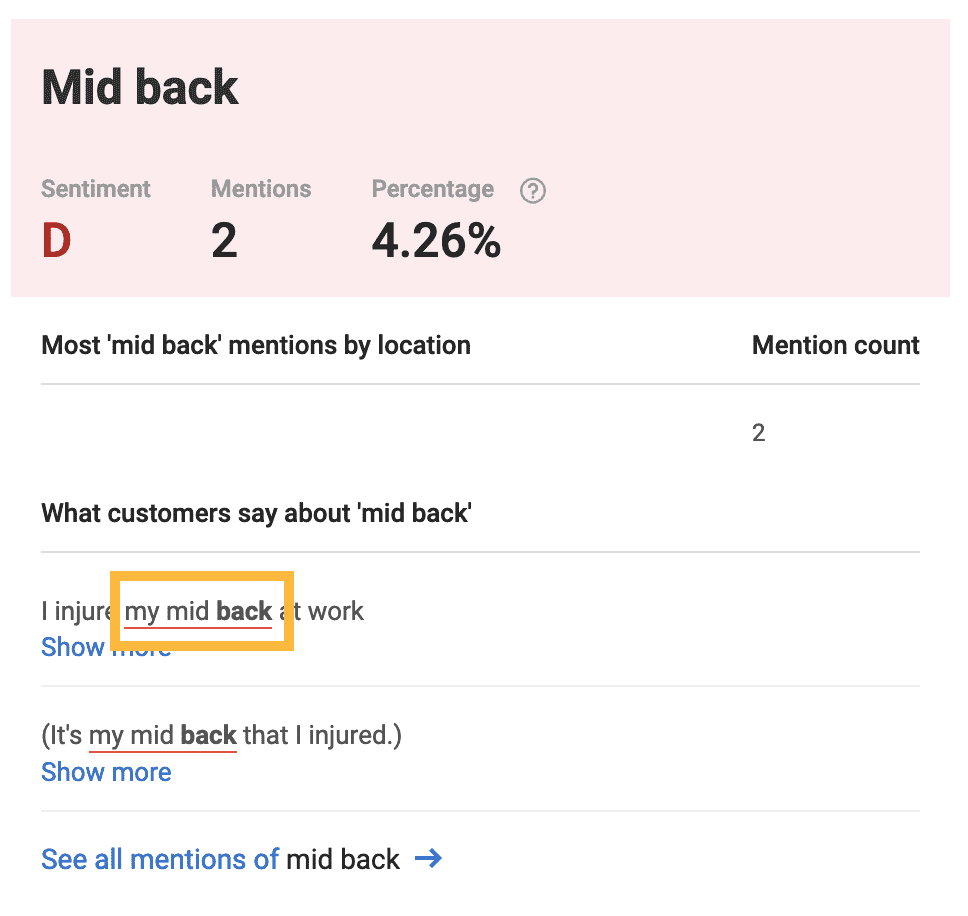
Task: Click the mention count value 2 in table
Action: [x=759, y=433]
